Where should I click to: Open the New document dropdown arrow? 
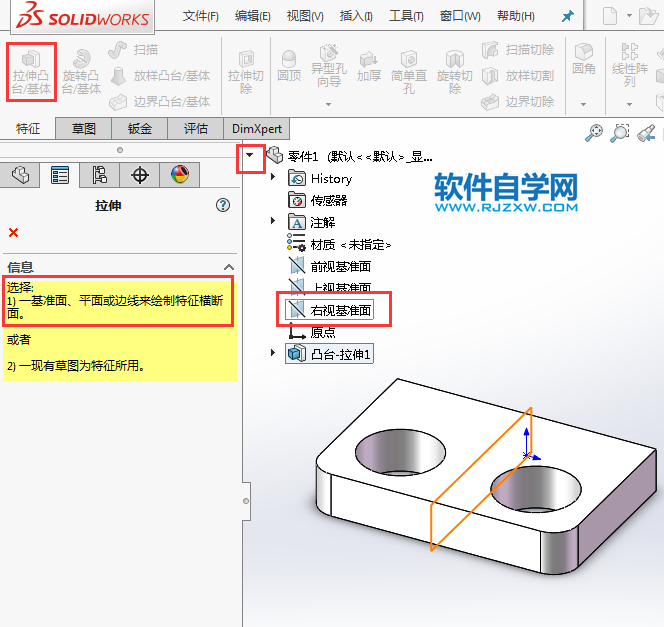click(x=629, y=16)
